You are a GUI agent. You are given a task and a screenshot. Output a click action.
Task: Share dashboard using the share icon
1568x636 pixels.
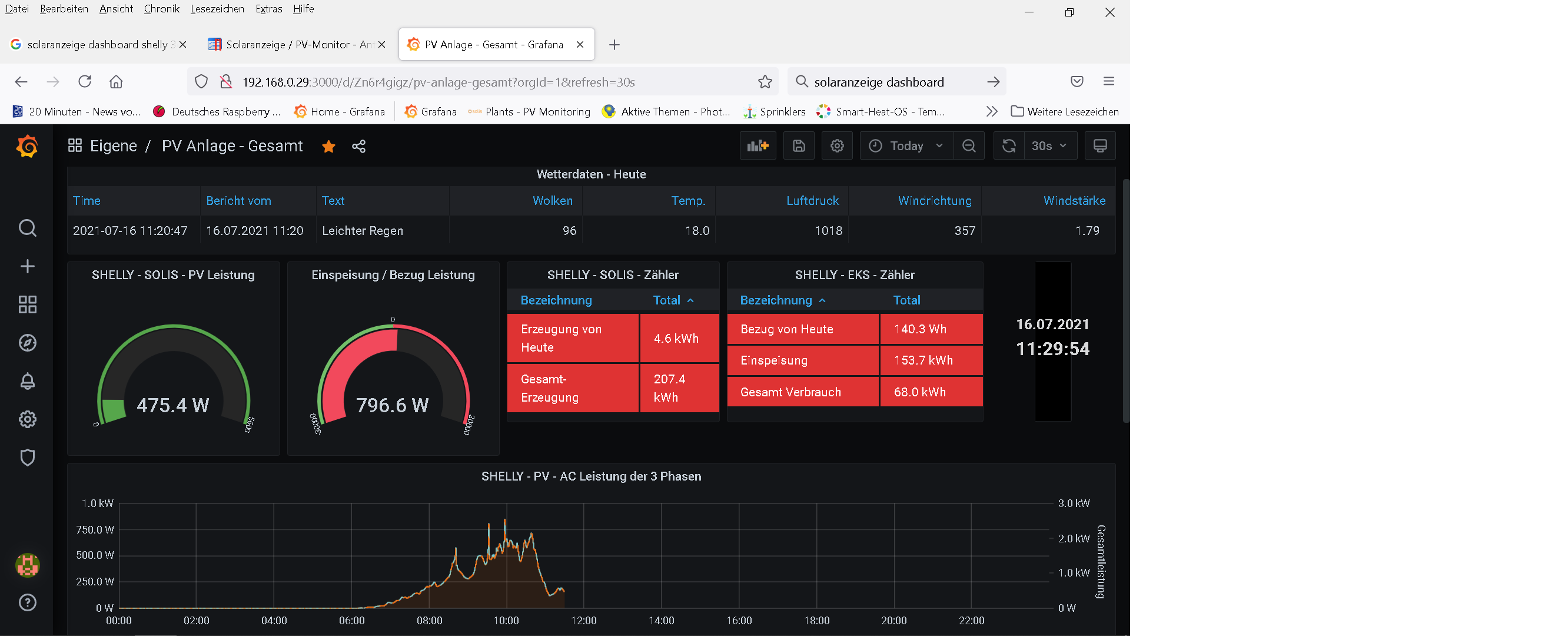tap(358, 146)
